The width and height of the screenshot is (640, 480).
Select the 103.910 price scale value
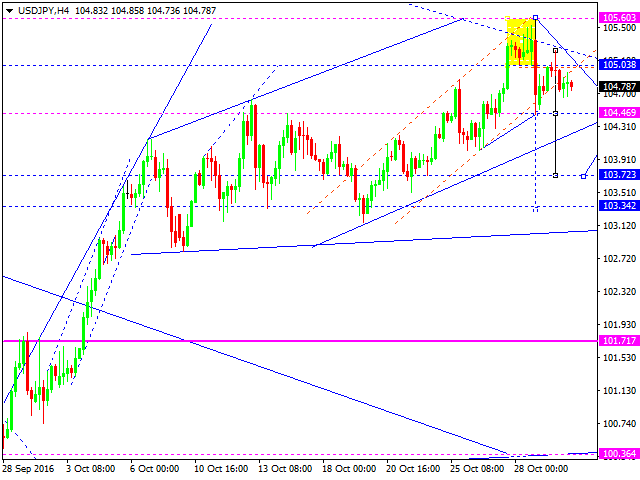[620, 160]
